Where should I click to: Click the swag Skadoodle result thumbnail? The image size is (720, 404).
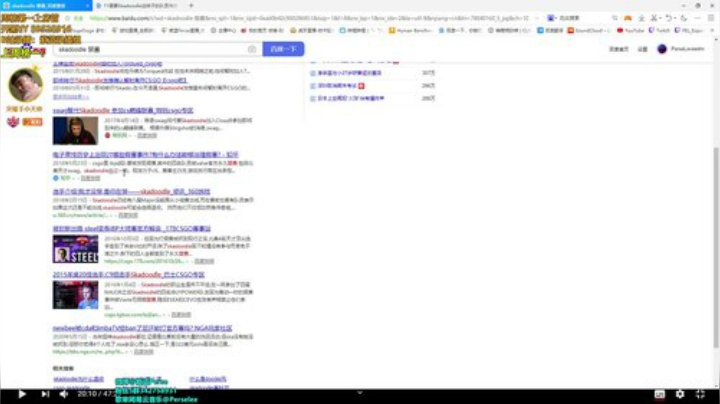tap(75, 130)
